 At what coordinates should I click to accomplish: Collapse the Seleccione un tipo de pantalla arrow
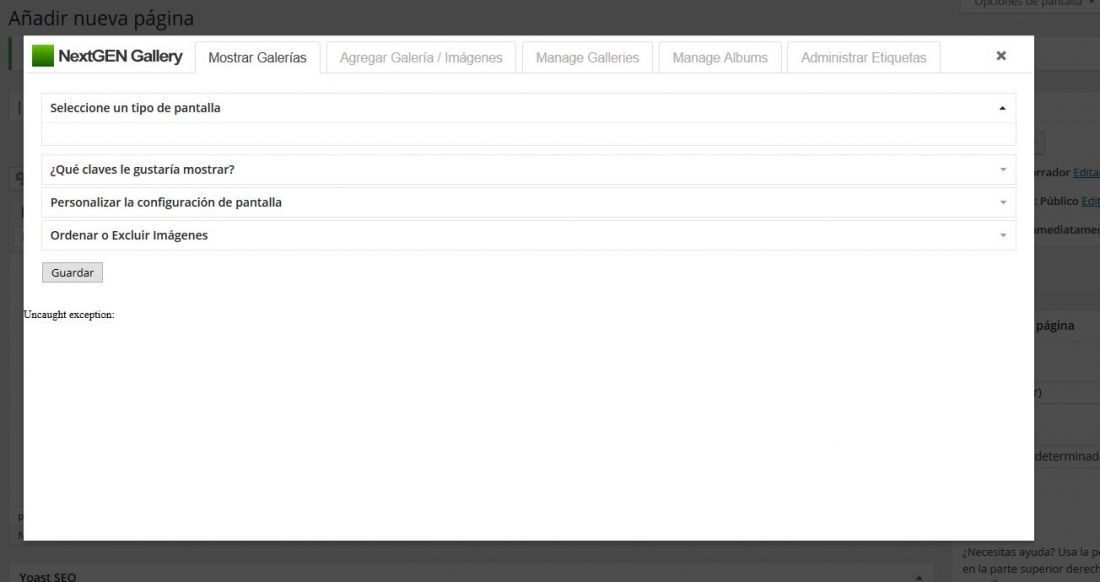pyautogui.click(x=1002, y=108)
